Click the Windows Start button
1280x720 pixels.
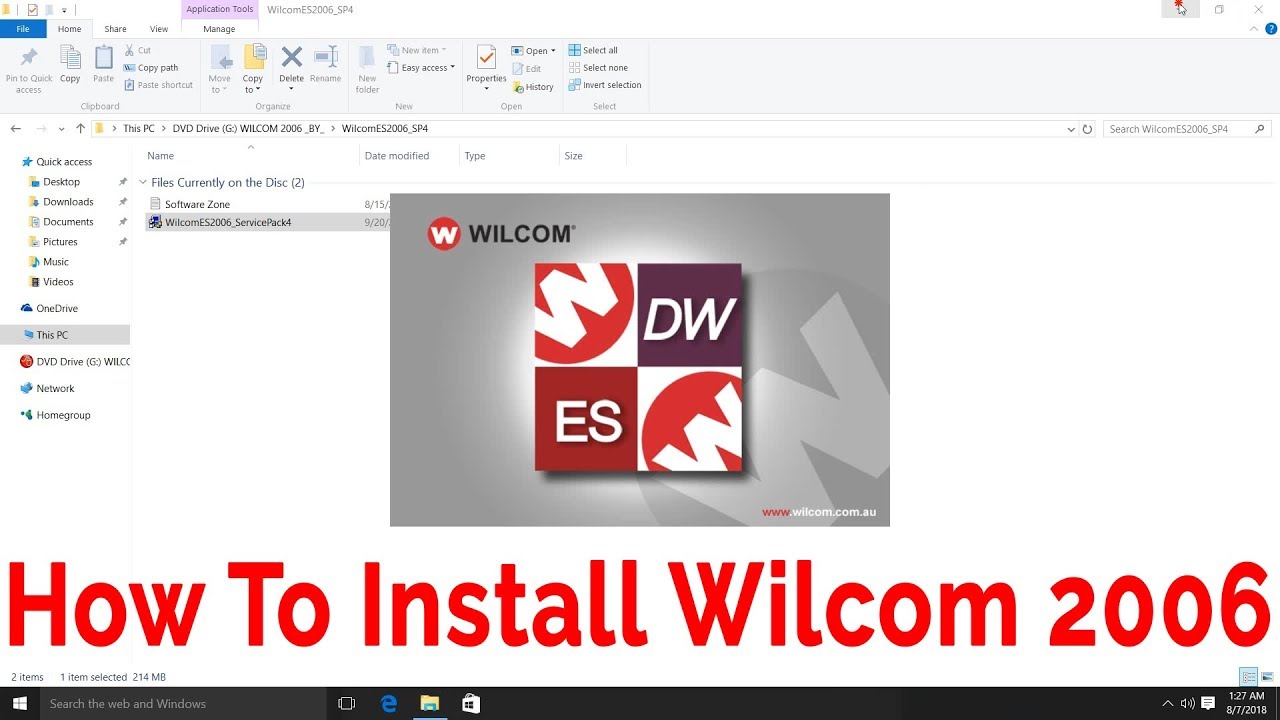20,704
